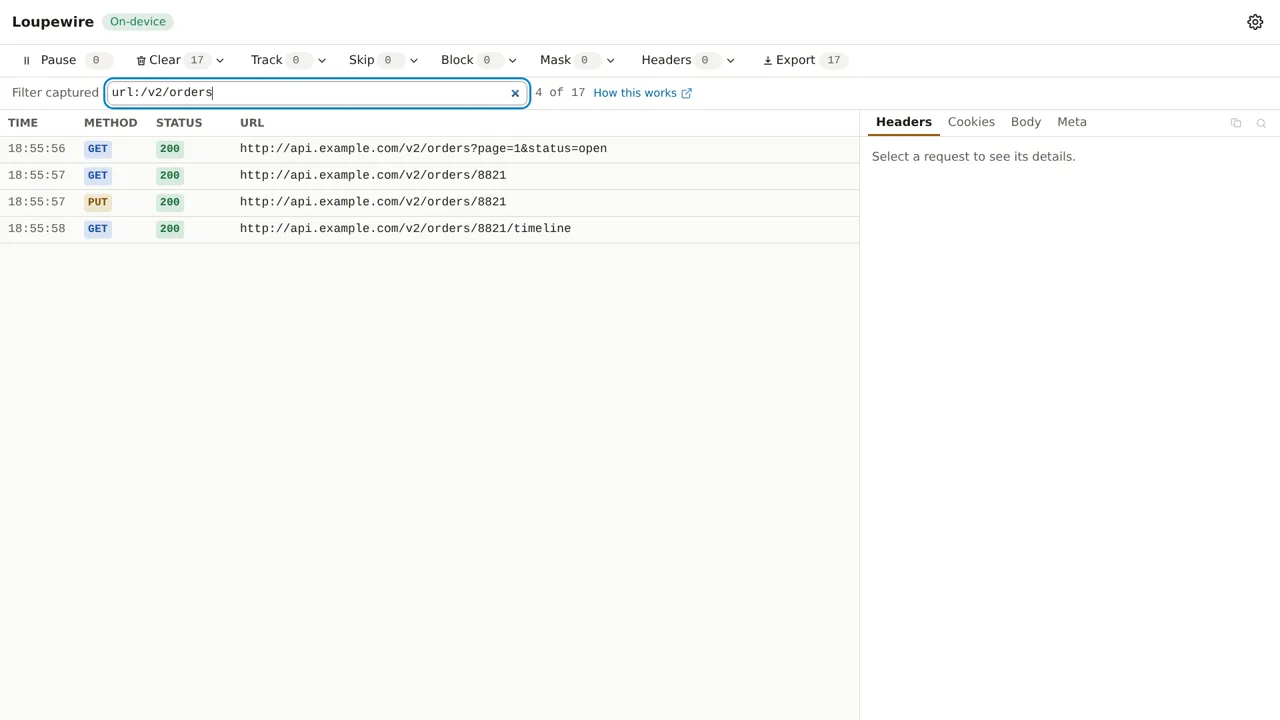Screen dimensions: 1280x720
Task: Expand the Clear dropdown arrow
Action: [x=220, y=61]
